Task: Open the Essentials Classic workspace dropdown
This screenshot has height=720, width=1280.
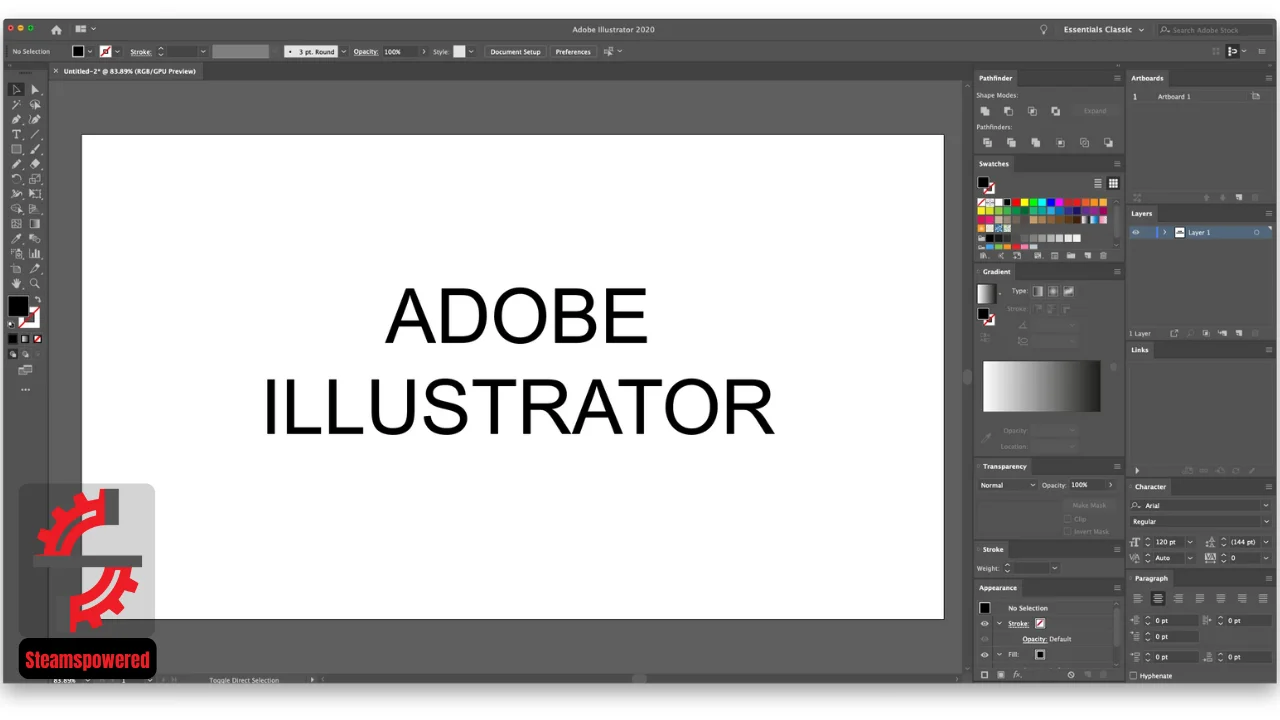Action: (x=1104, y=30)
